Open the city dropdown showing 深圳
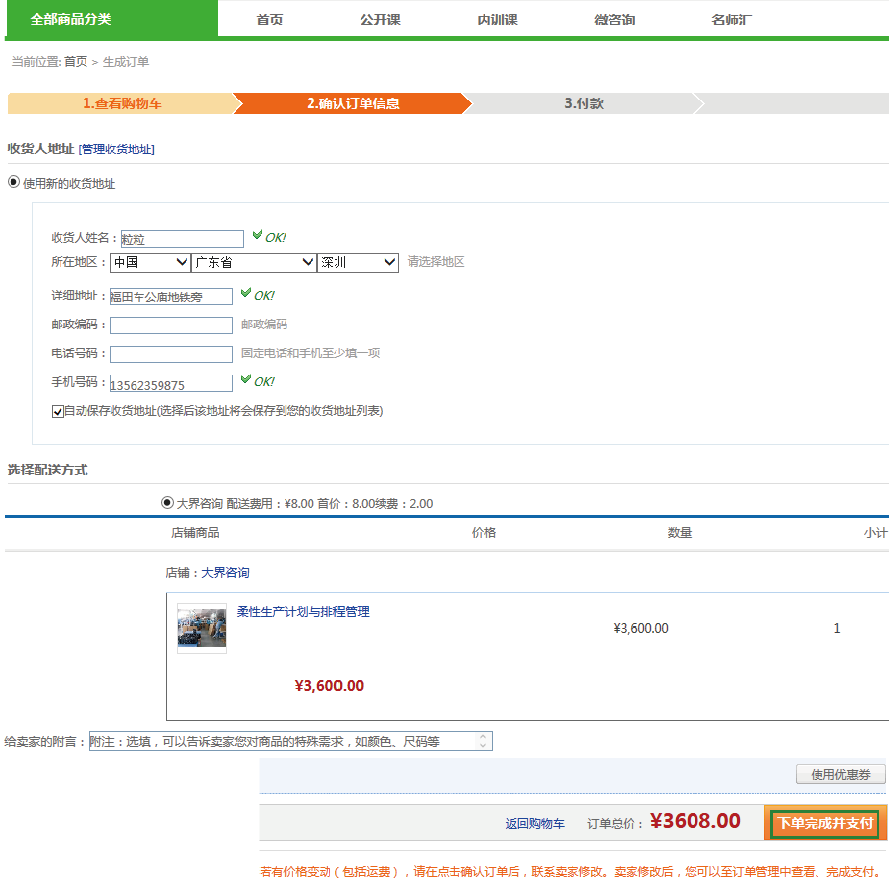Image resolution: width=889 pixels, height=882 pixels. click(x=358, y=262)
